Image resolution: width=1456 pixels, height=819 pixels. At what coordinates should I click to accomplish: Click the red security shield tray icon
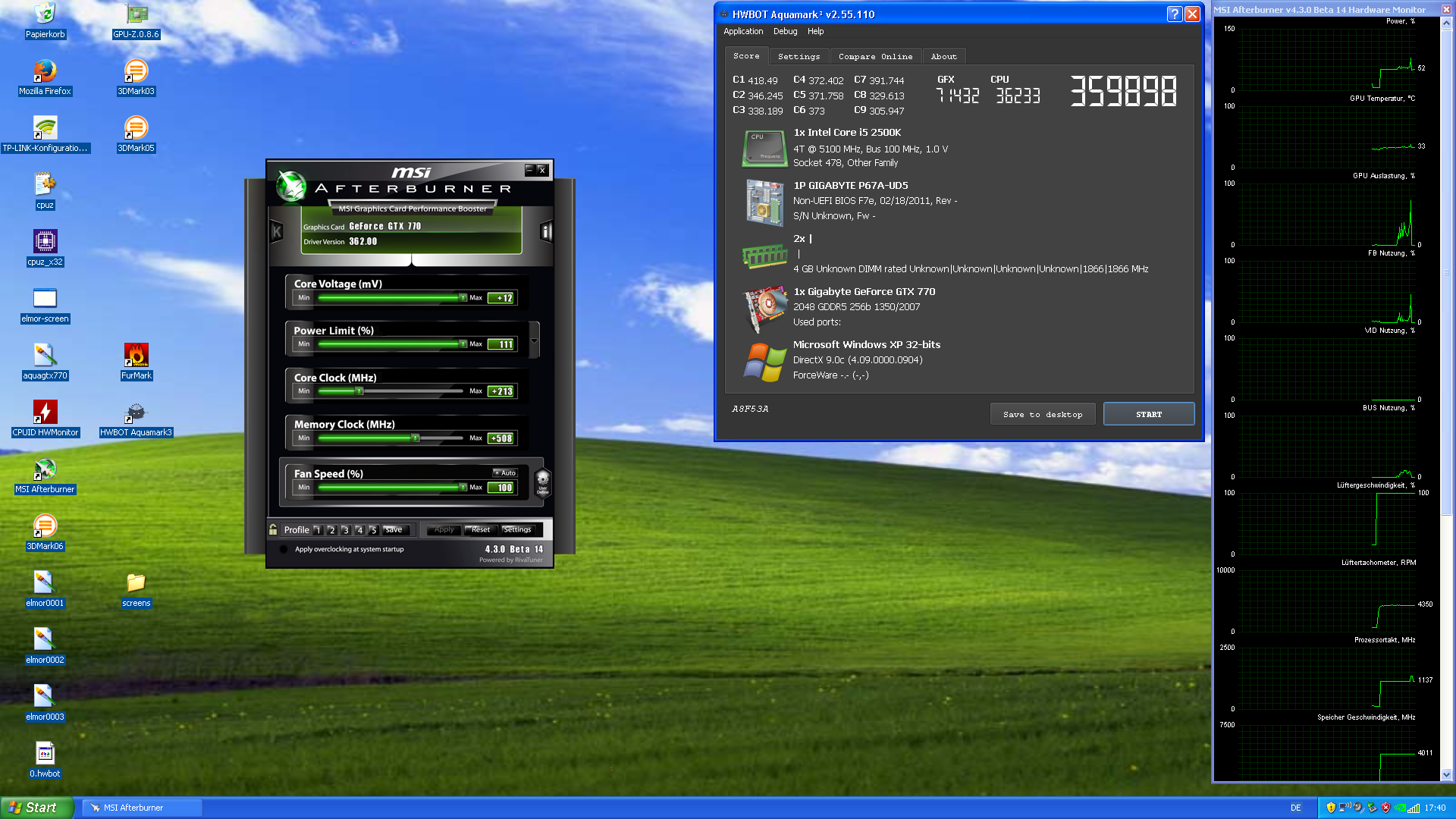click(1385, 808)
